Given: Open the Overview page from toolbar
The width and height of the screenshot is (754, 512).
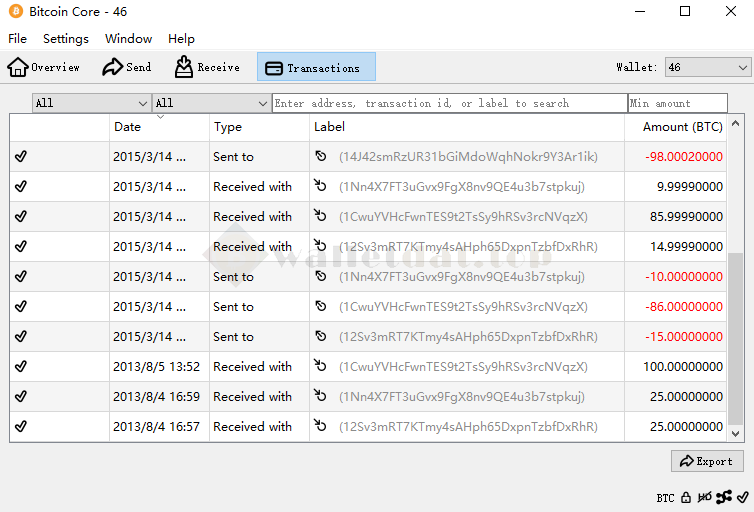Looking at the screenshot, I should pos(44,67).
